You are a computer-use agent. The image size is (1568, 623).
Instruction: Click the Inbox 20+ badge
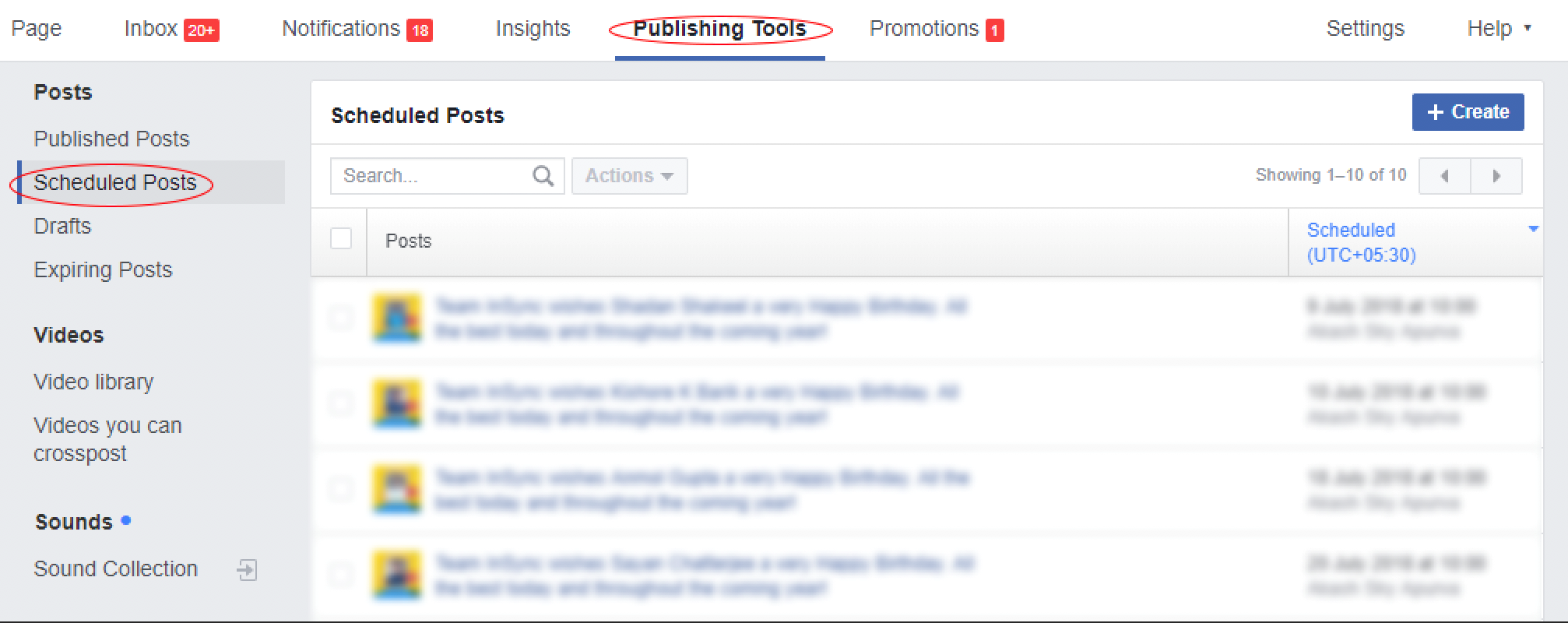201,30
